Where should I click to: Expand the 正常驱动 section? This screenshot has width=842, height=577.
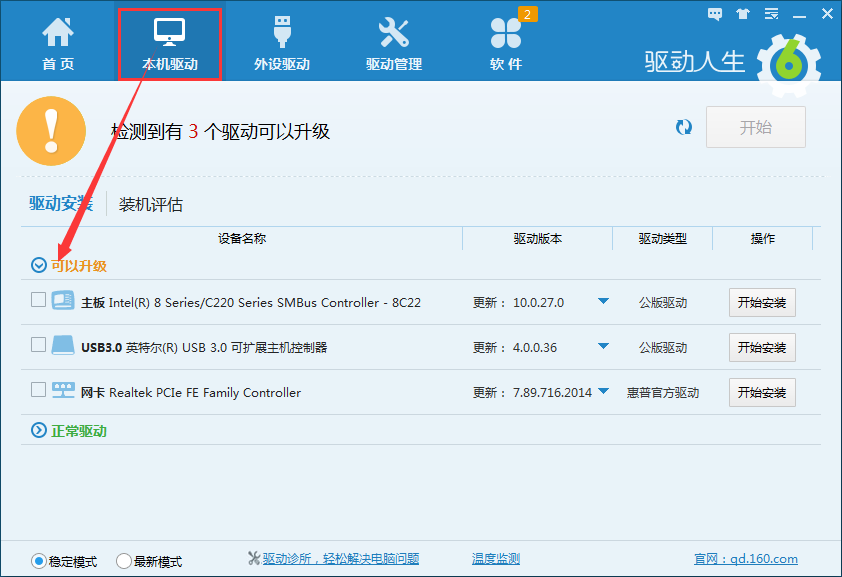point(39,430)
